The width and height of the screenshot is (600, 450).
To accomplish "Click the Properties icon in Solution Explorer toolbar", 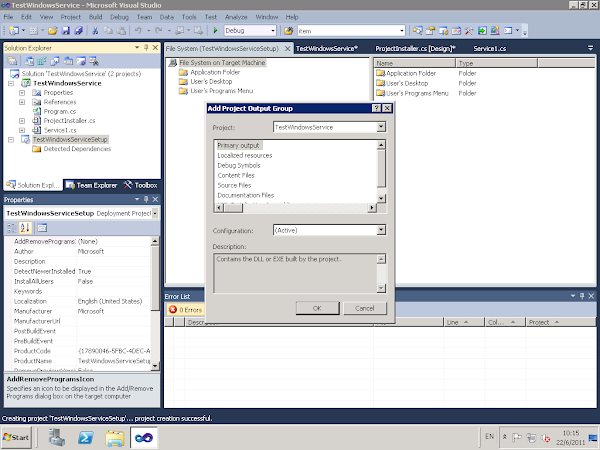I will pos(12,61).
